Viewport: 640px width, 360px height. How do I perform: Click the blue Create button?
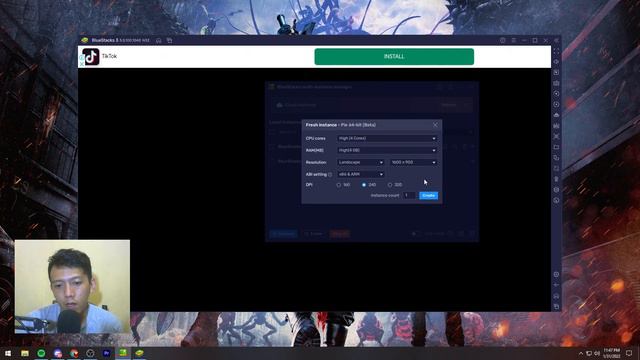pyautogui.click(x=429, y=196)
